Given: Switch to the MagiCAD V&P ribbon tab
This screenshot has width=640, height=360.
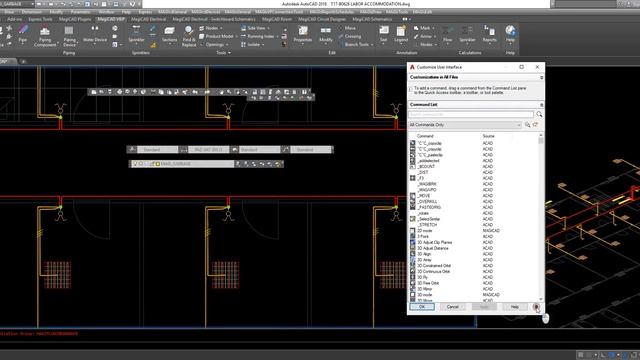Looking at the screenshot, I should [111, 19].
